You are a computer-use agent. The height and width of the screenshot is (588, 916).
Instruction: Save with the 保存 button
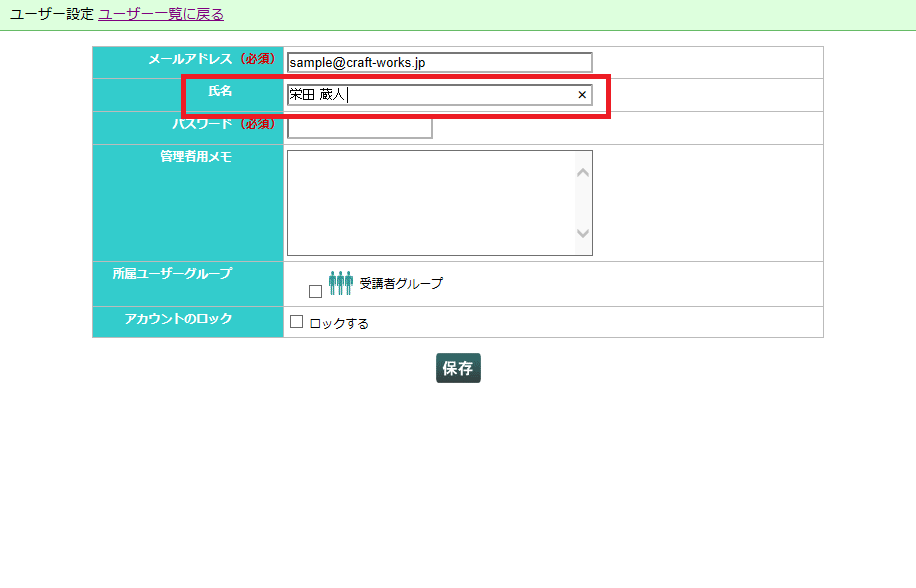[x=459, y=368]
